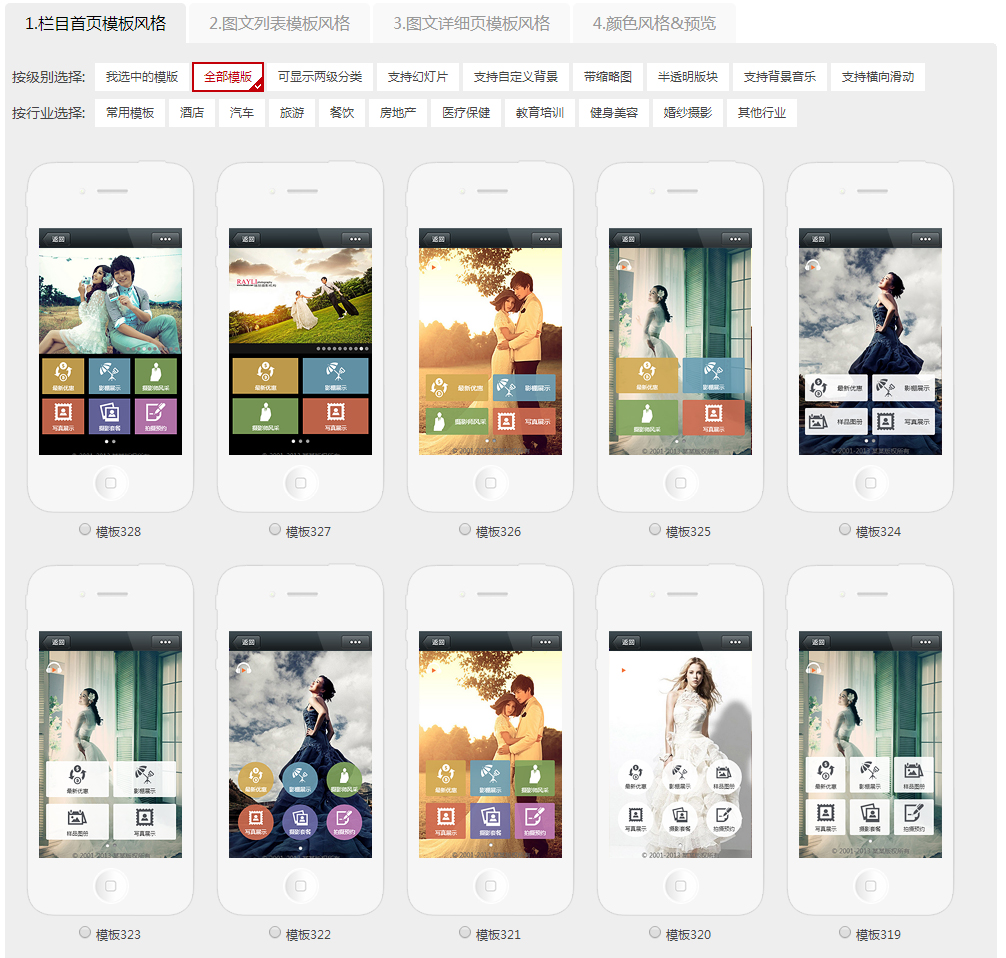The image size is (1006, 958).
Task: Pick the 模板319 radio button
Action: point(845,933)
